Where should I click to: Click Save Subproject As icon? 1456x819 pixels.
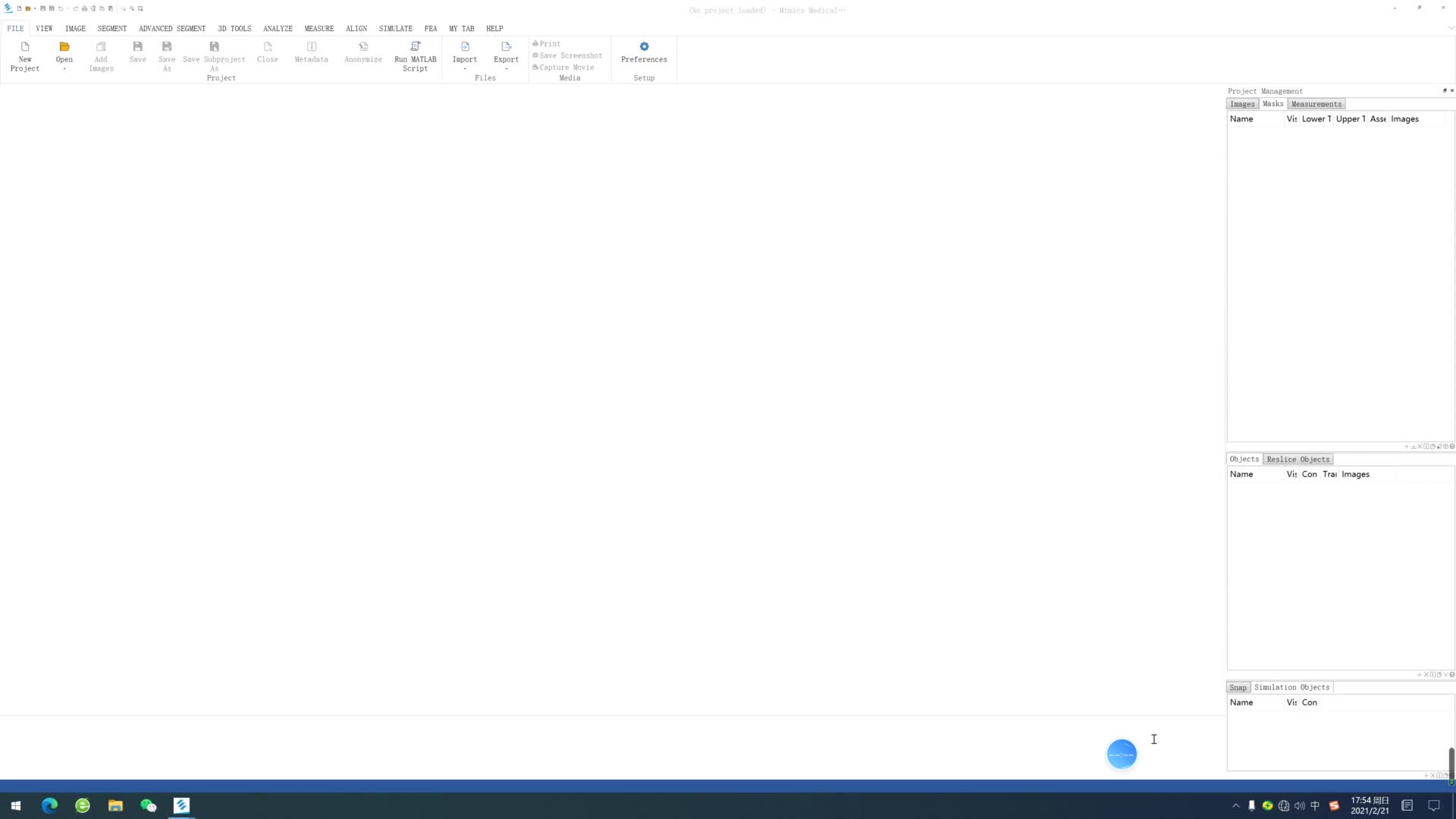click(214, 47)
